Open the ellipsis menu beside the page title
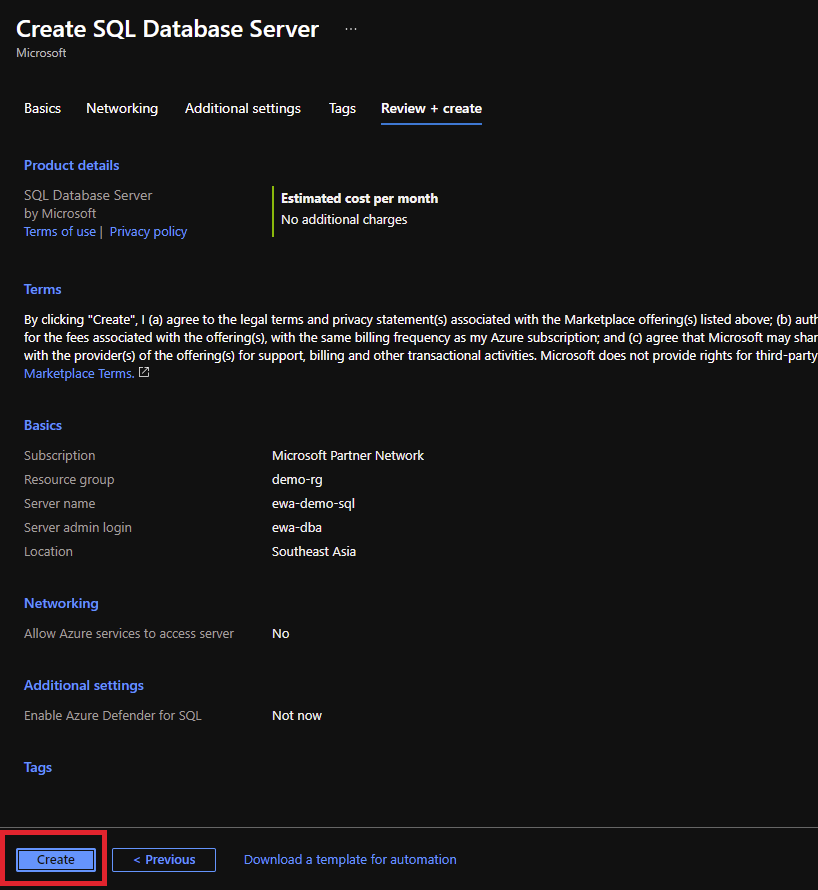Screen dimensions: 818x890 [350, 29]
